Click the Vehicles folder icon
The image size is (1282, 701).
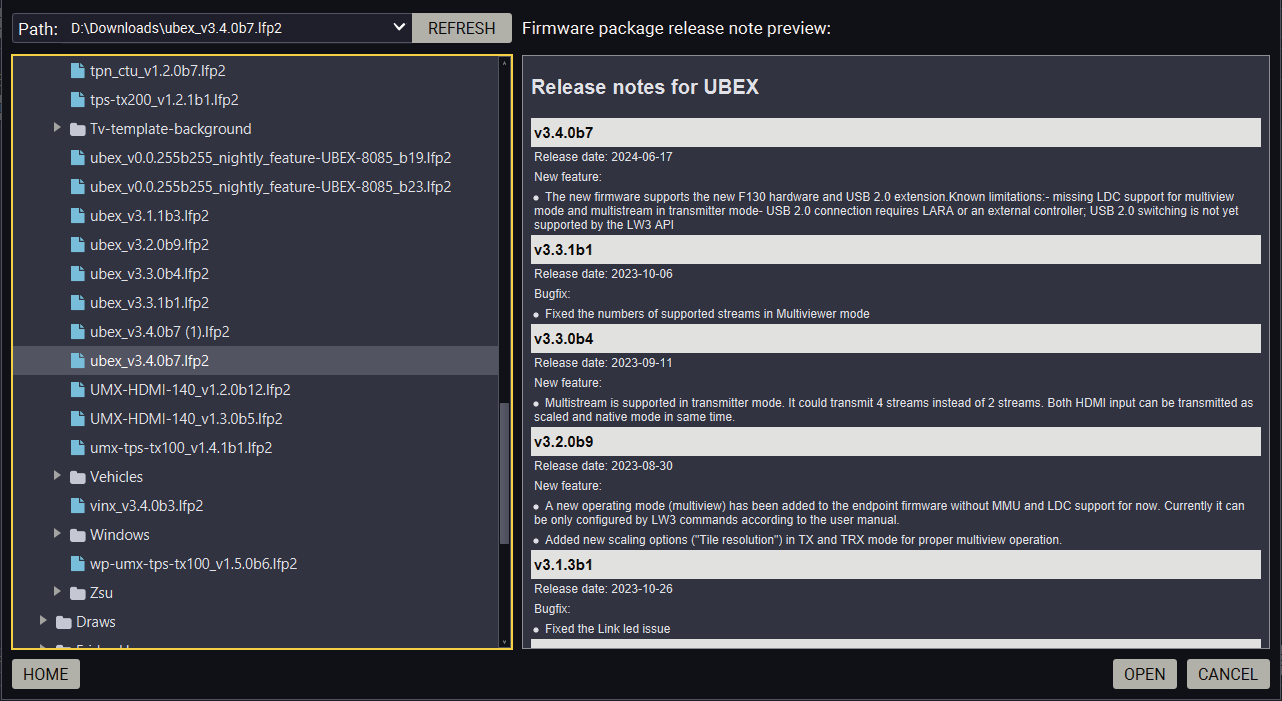click(78, 477)
